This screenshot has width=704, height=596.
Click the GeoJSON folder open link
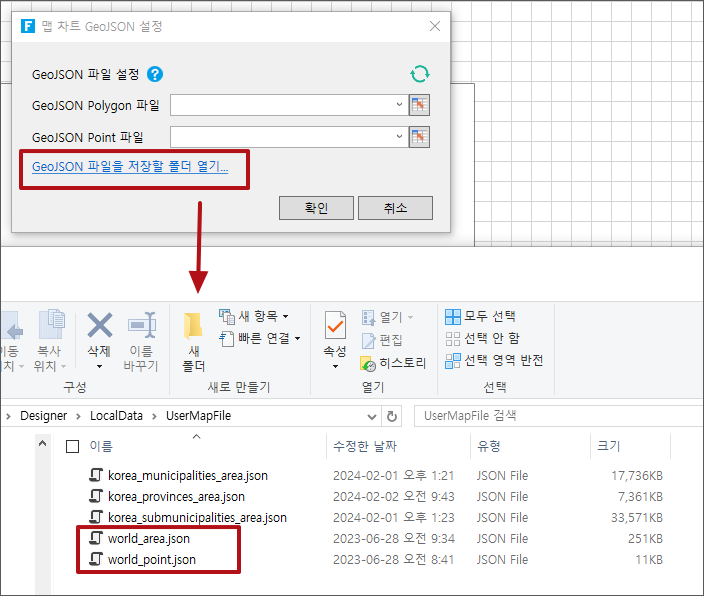coord(130,167)
